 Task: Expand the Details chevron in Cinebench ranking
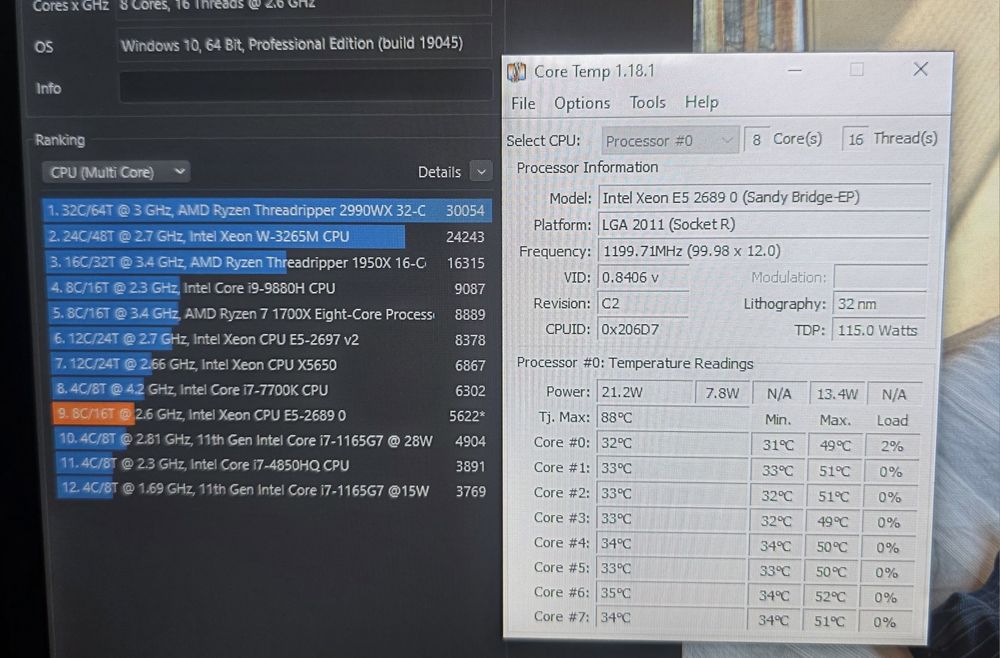(481, 172)
